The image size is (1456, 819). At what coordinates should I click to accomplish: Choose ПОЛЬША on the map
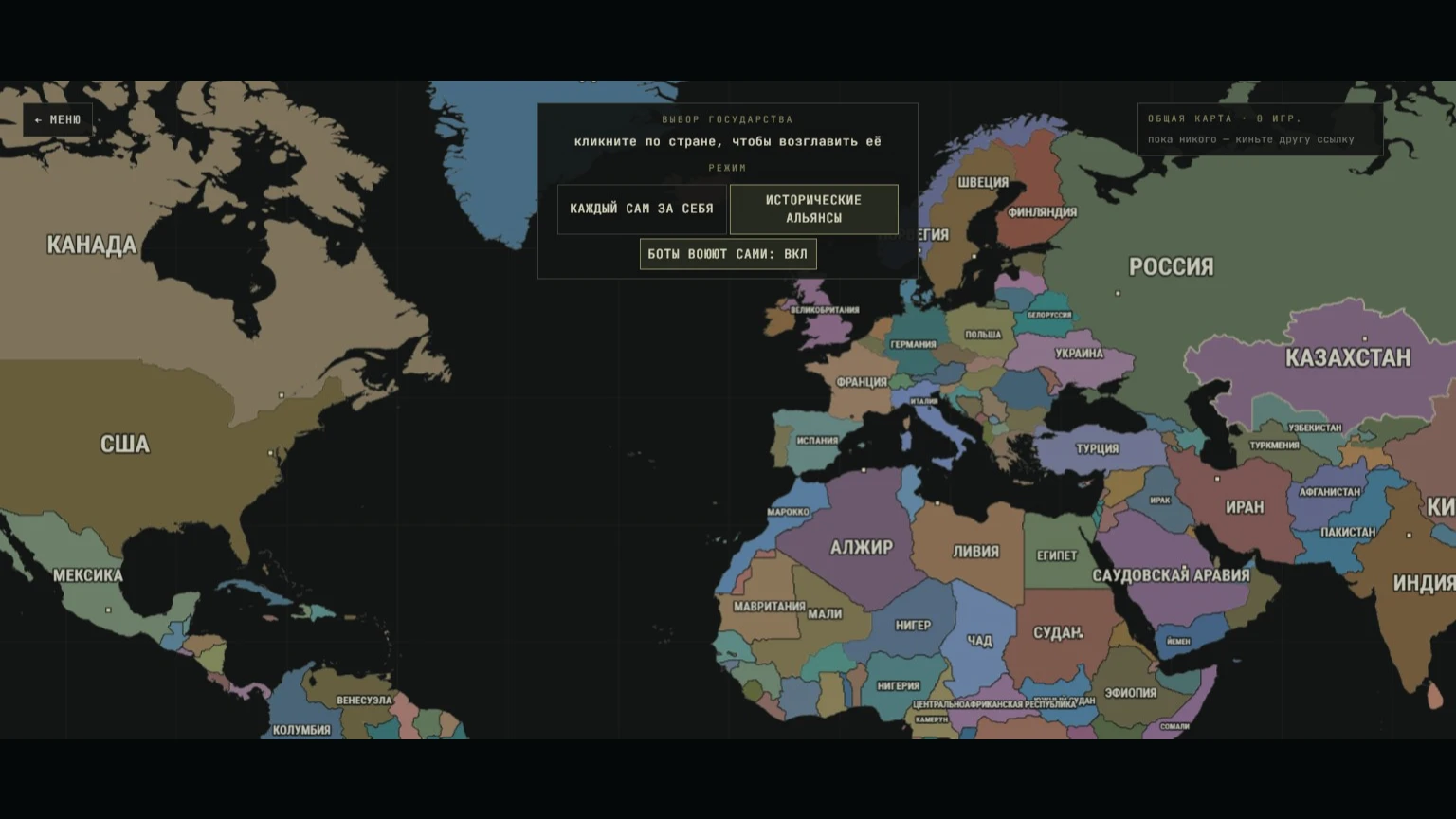983,335
